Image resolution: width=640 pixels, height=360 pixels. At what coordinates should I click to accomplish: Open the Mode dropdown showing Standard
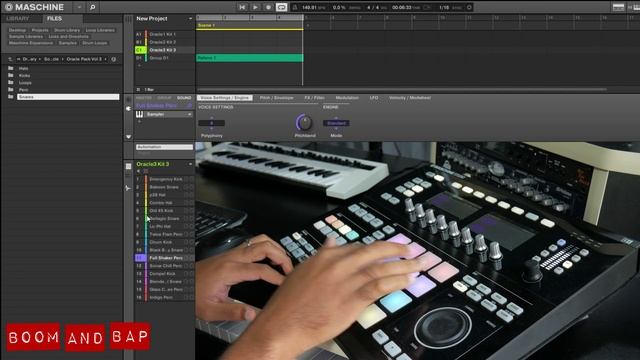tap(336, 123)
